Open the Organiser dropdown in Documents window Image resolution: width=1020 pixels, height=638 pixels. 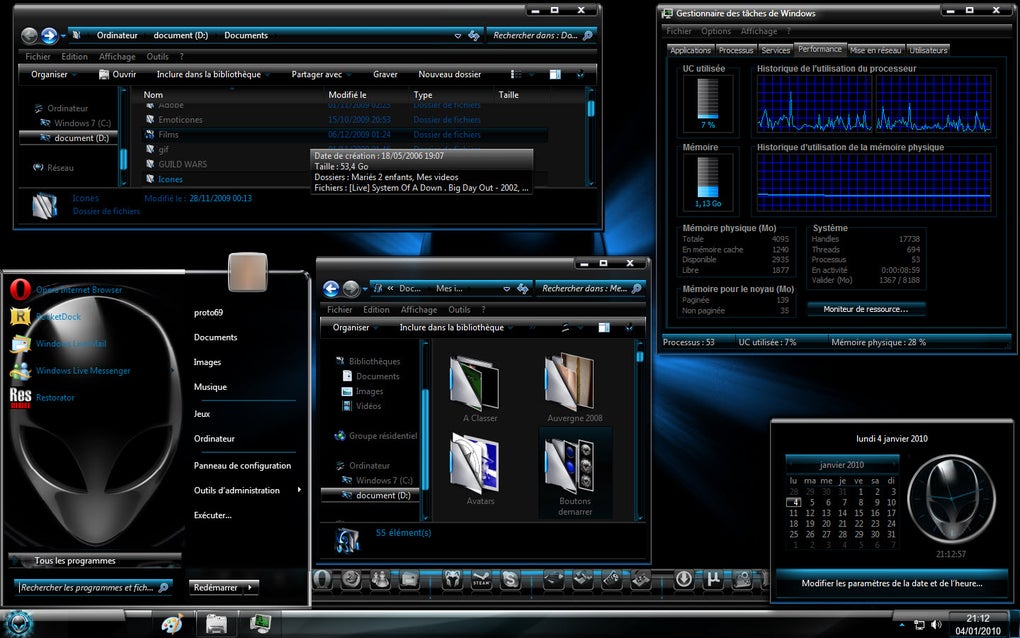(x=54, y=74)
